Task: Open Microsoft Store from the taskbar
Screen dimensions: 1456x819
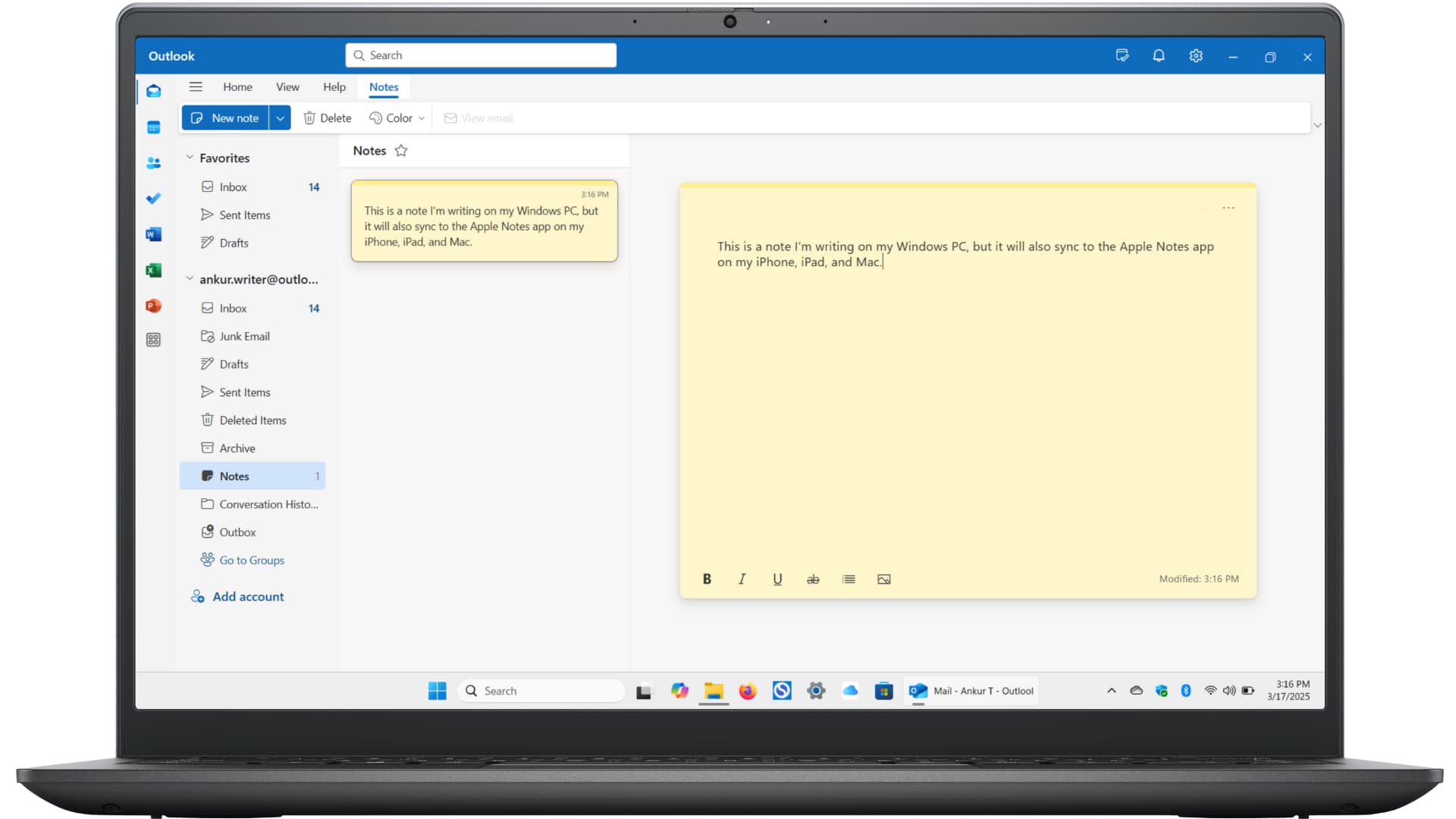Action: [x=883, y=691]
